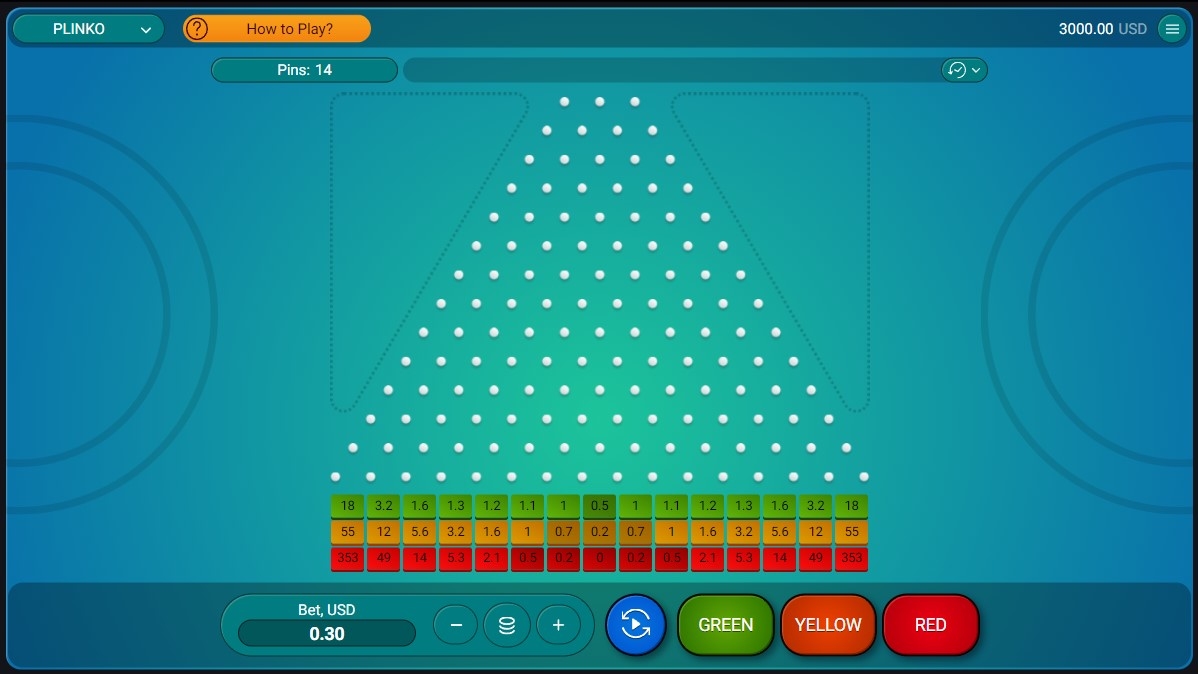Click the Pins: 14 selector
This screenshot has width=1198, height=674.
(304, 70)
